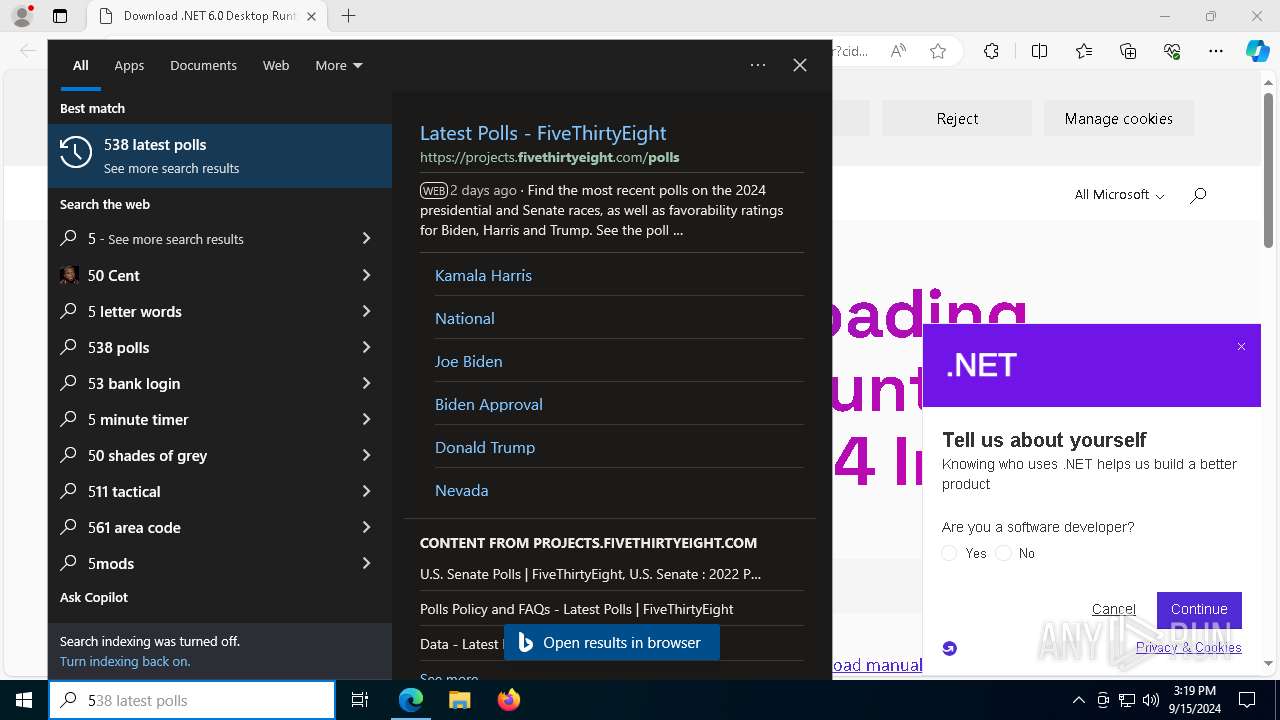Open U.S. Senate Polls result row
1280x720 pixels.
[611, 574]
